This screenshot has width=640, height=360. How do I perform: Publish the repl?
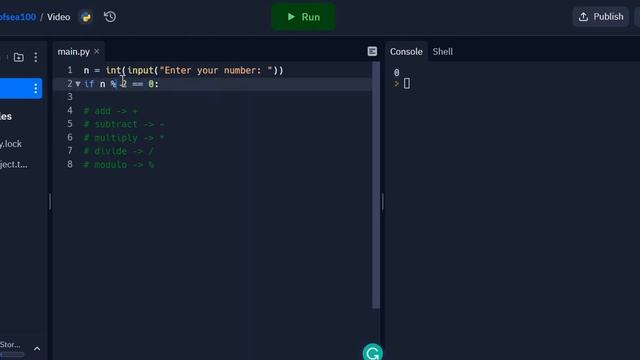(x=601, y=17)
